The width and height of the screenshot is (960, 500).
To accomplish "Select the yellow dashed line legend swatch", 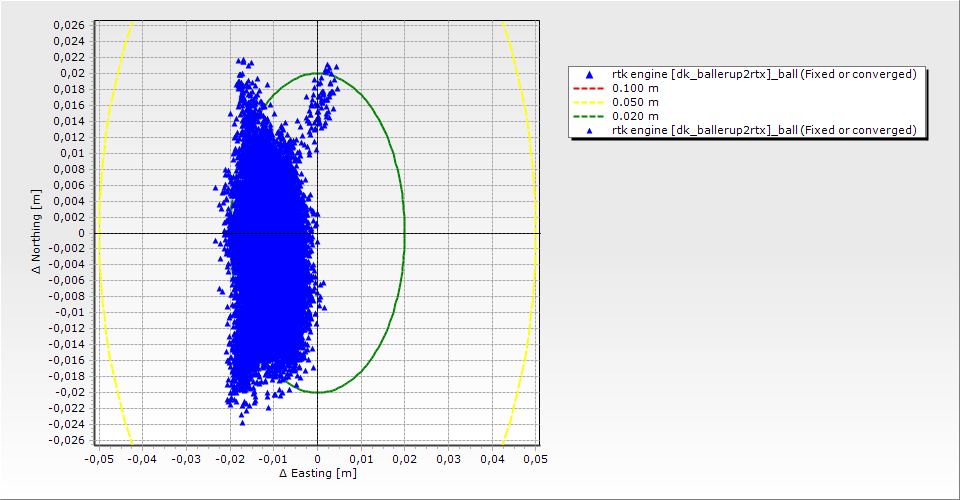I will [589, 102].
